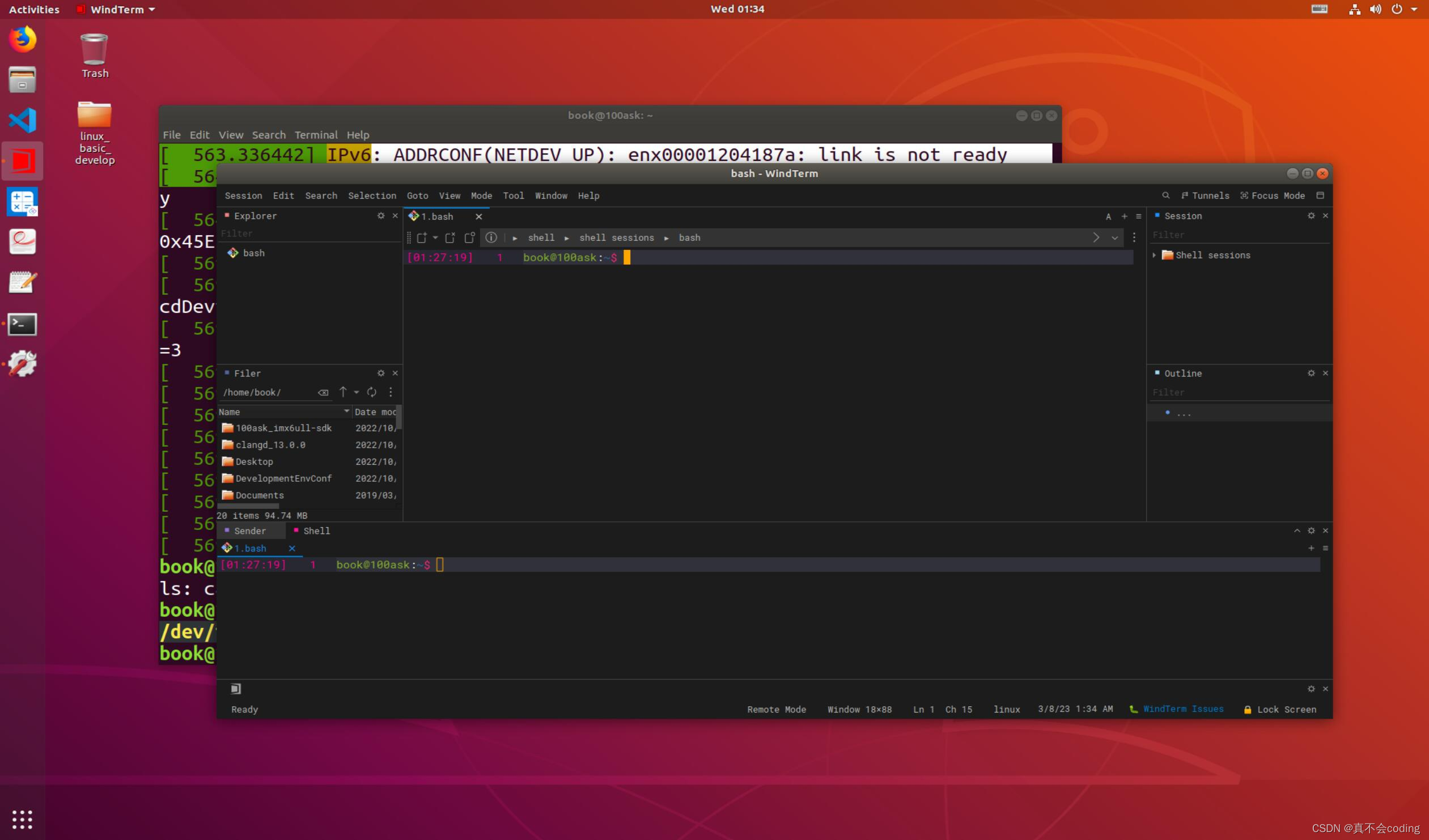
Task: Open the new session dropdown arrow
Action: (435, 237)
